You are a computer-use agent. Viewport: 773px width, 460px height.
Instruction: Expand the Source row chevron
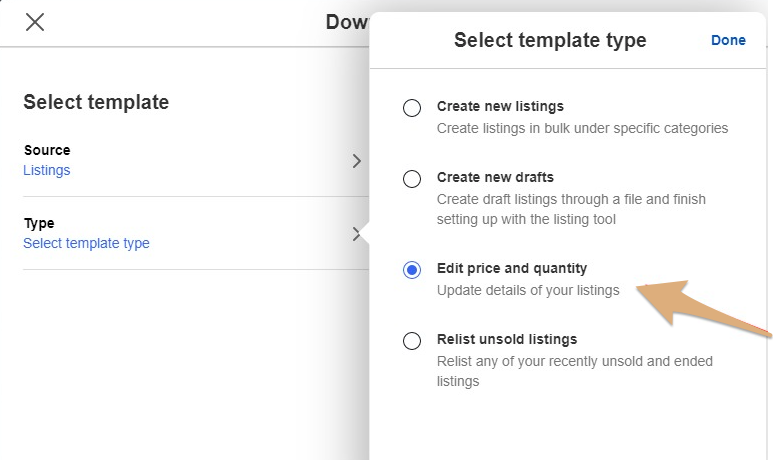point(357,161)
